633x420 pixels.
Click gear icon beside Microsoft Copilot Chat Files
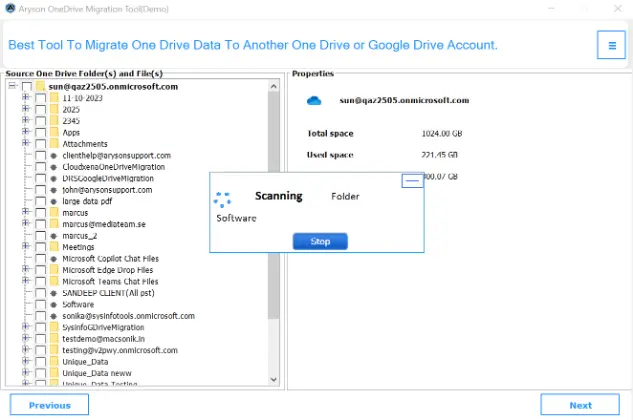pos(54,258)
